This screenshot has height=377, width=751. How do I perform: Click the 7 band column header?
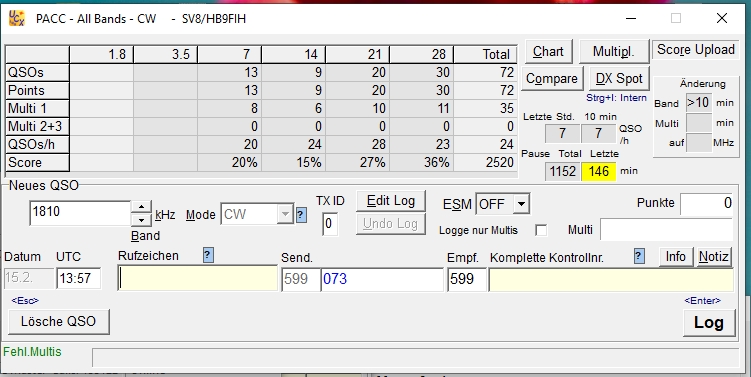tap(229, 55)
